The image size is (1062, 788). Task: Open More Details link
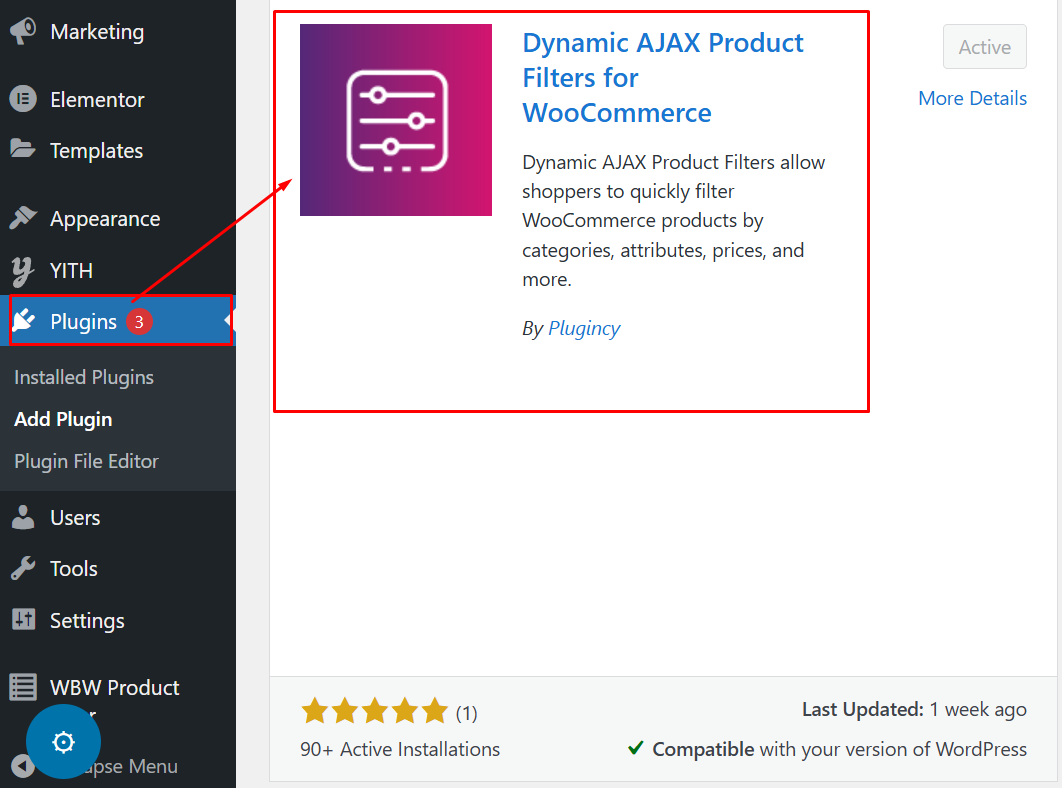[x=972, y=98]
